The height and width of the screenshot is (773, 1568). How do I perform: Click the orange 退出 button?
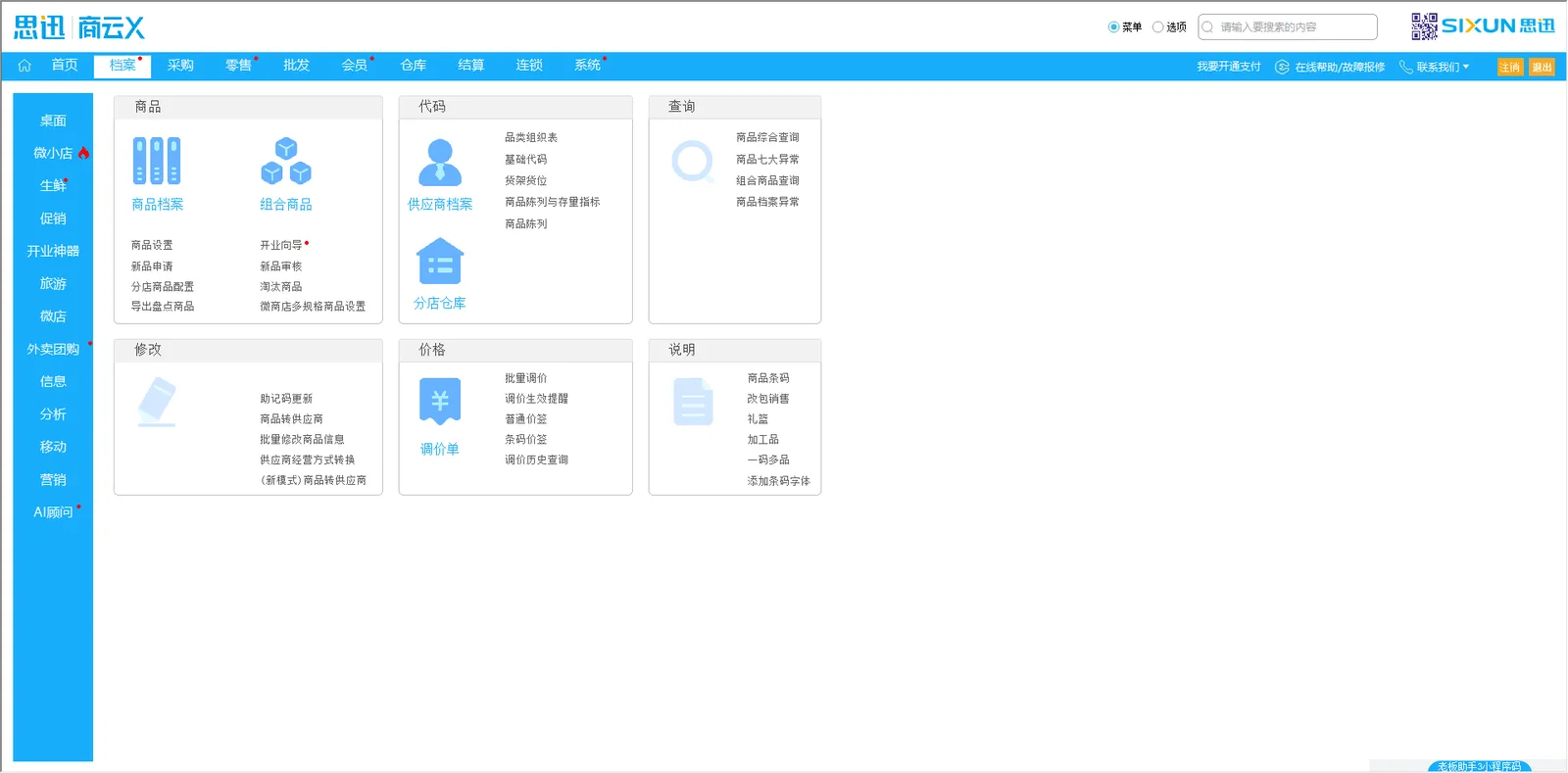click(1542, 67)
